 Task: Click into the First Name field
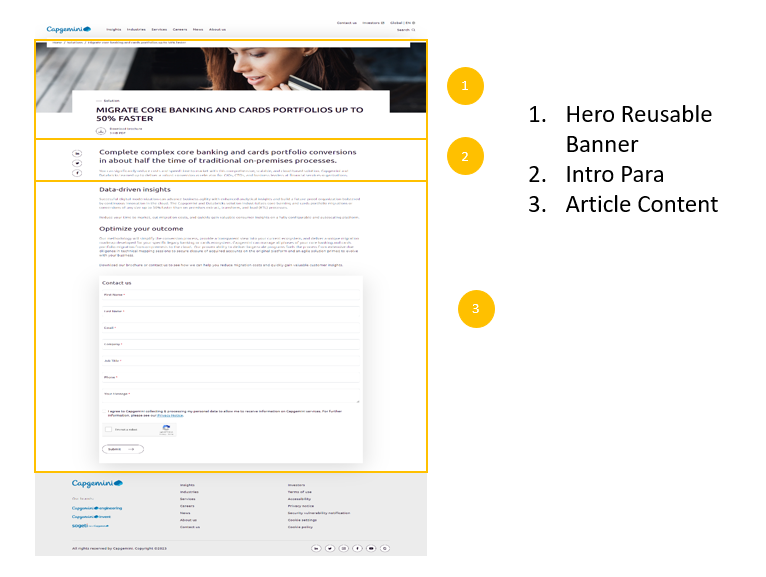tap(230, 299)
